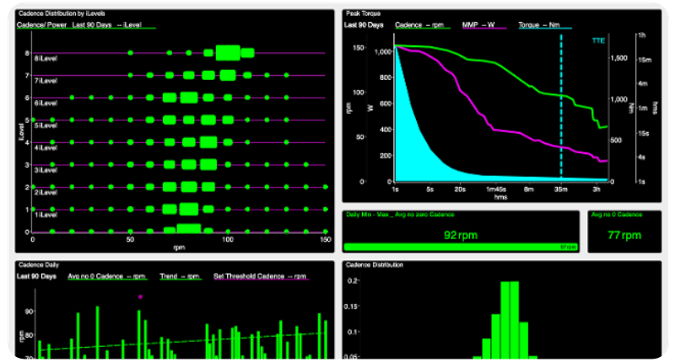The width and height of the screenshot is (675, 362).
Task: Select the 7 iLevel row label
Action: [x=46, y=81]
